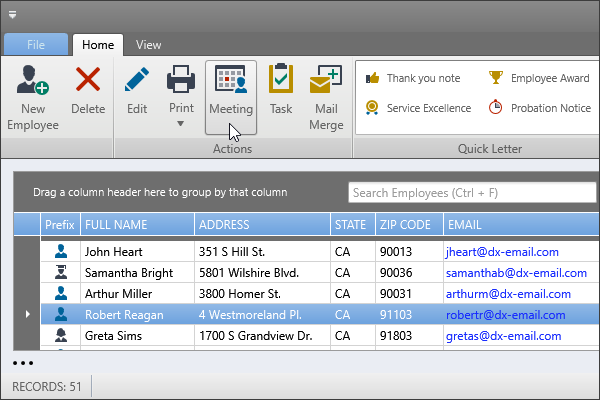Expand the Robert Reagan row indicator
Image resolution: width=600 pixels, height=400 pixels.
(27, 314)
